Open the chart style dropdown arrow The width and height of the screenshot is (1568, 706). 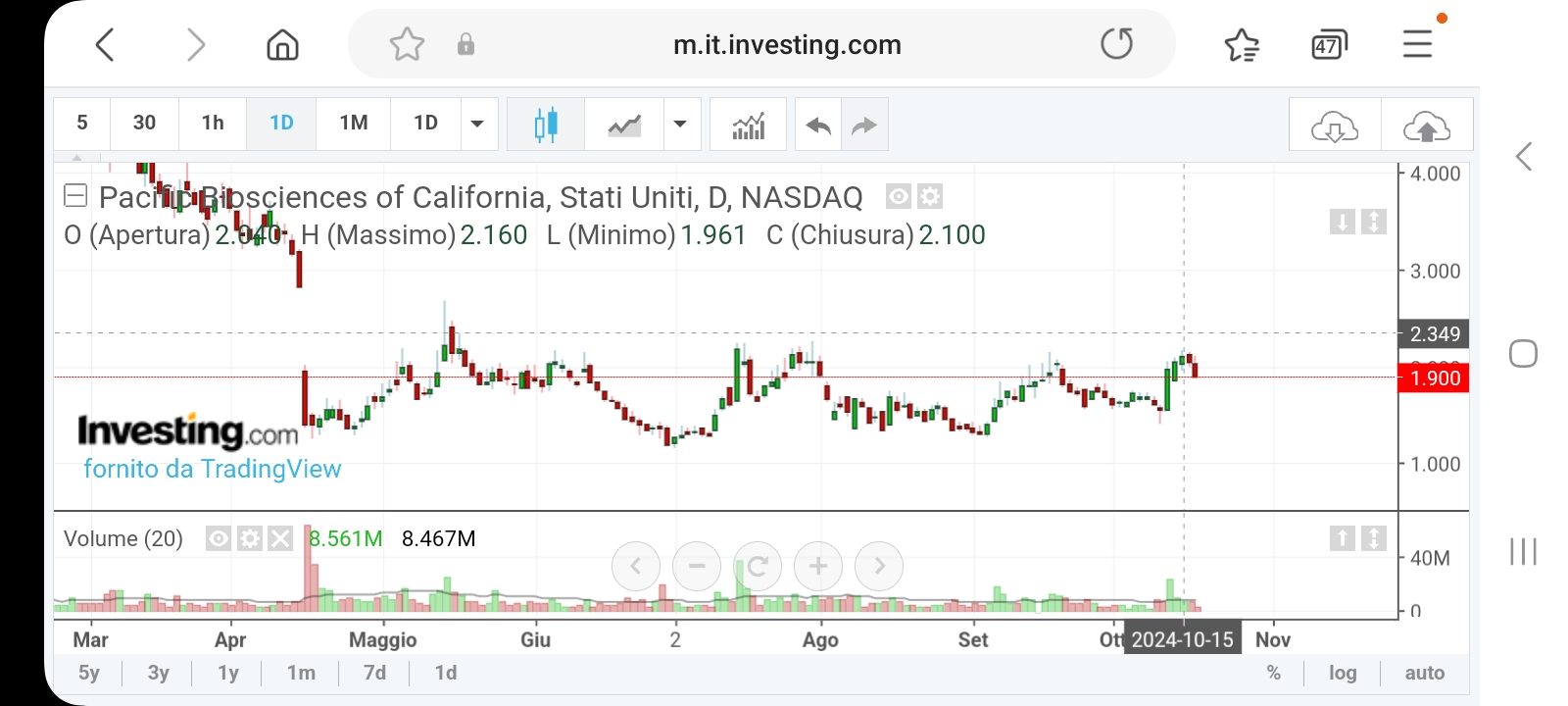681,124
